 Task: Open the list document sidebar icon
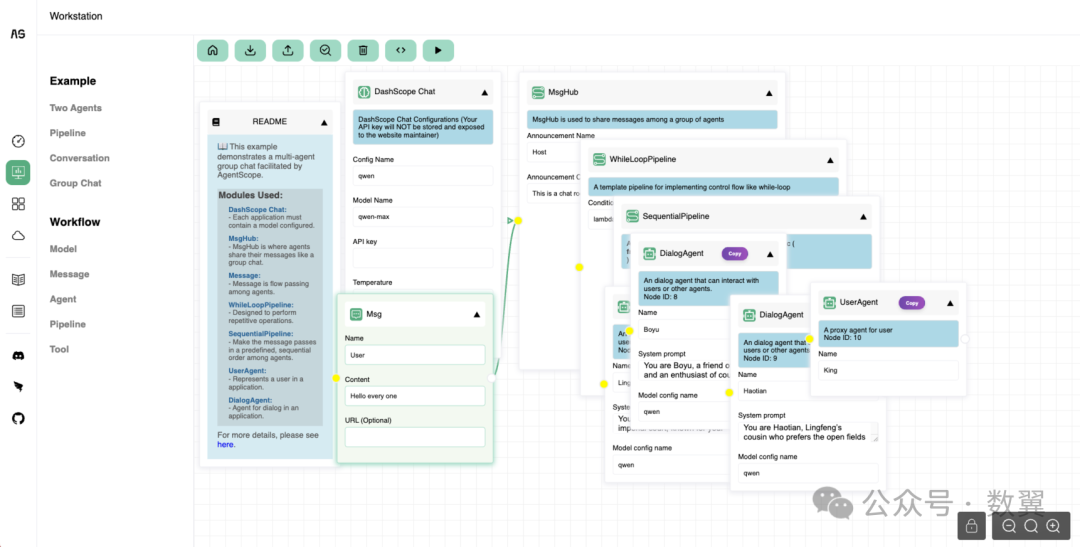click(19, 311)
